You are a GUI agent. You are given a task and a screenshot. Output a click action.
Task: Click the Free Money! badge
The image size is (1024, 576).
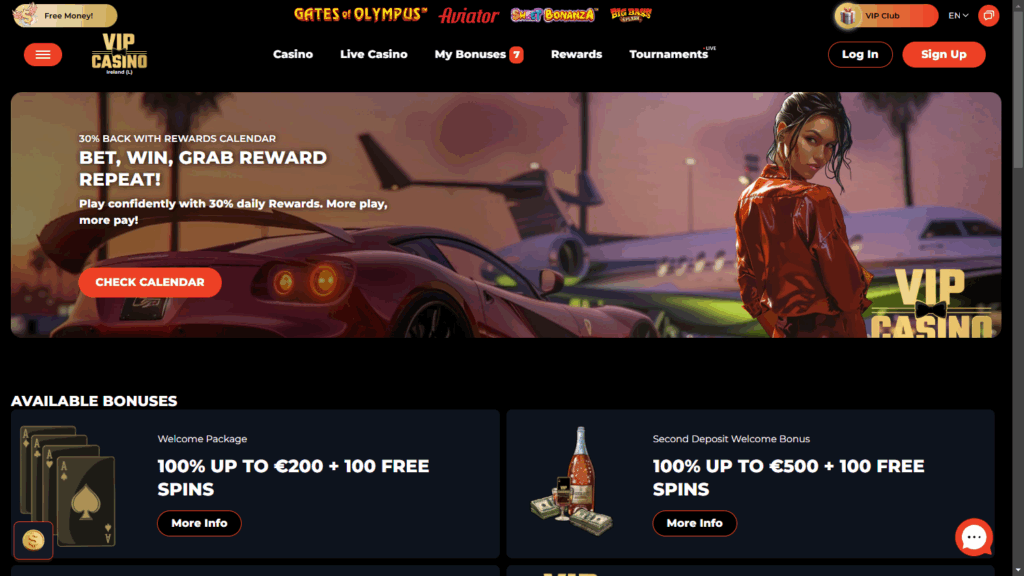(x=65, y=15)
